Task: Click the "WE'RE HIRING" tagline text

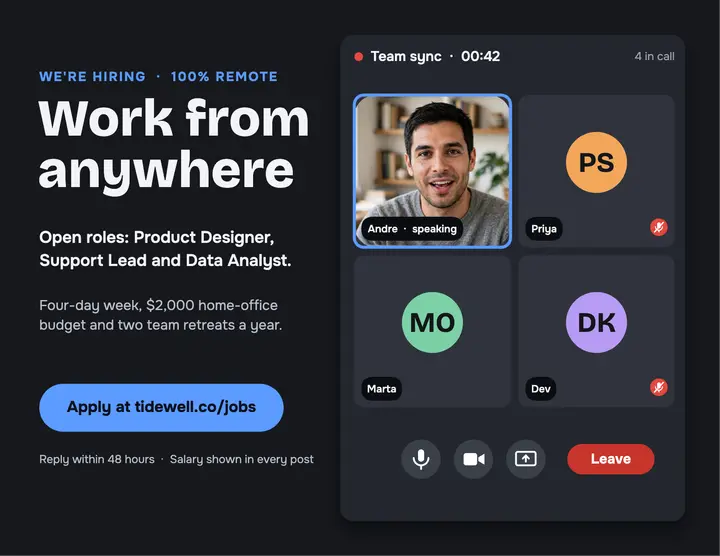Action: pyautogui.click(x=92, y=77)
